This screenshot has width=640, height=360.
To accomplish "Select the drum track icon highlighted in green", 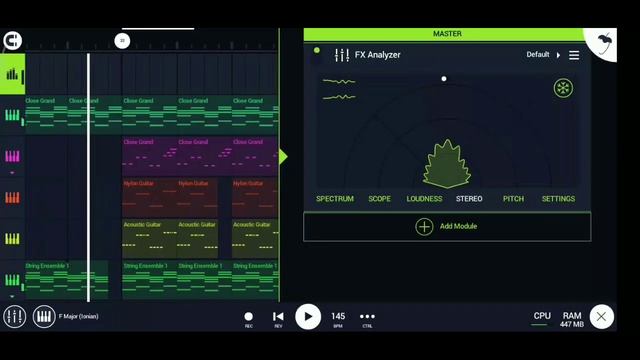I will click(x=13, y=74).
